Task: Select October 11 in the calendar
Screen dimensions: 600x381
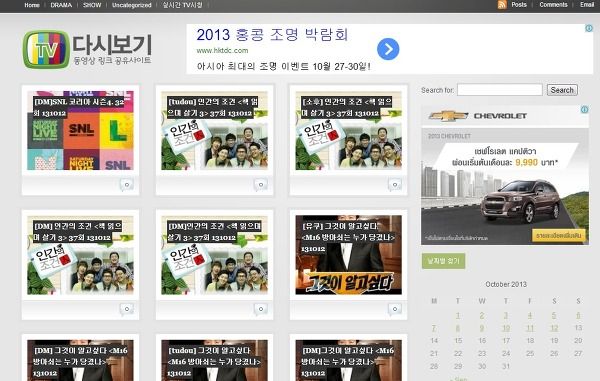Action: (x=530, y=328)
